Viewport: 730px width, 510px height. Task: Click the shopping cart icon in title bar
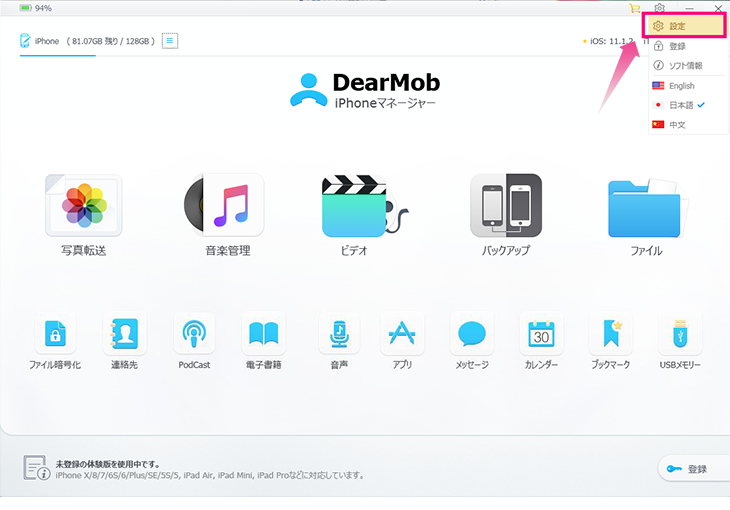[x=635, y=8]
